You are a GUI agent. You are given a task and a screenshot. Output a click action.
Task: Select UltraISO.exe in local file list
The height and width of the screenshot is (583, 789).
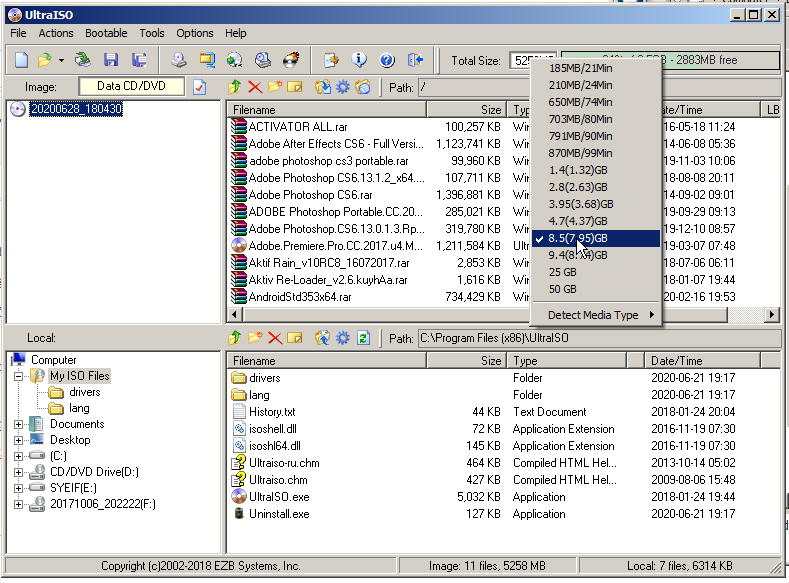click(x=279, y=497)
